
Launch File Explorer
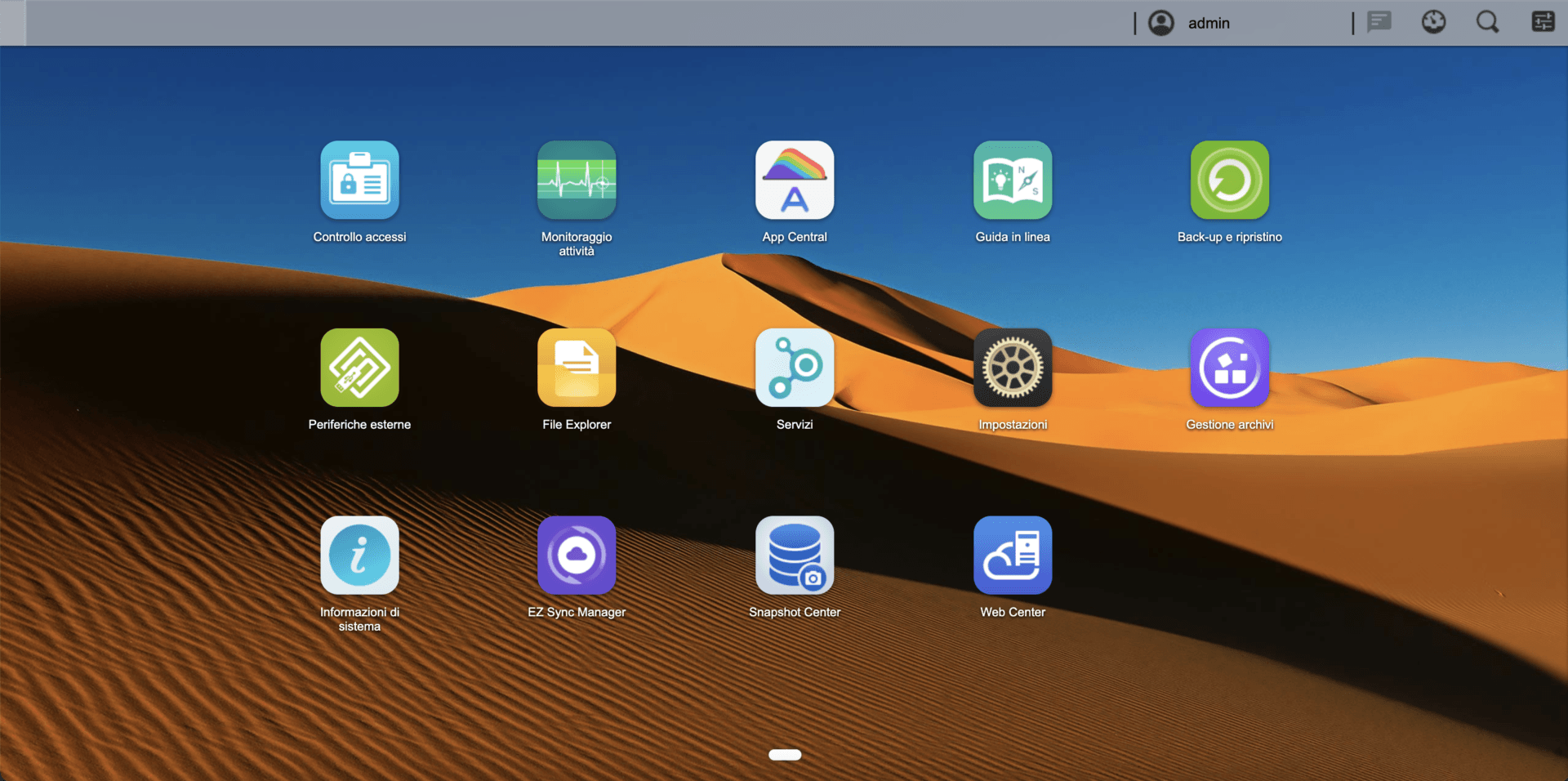[x=577, y=368]
